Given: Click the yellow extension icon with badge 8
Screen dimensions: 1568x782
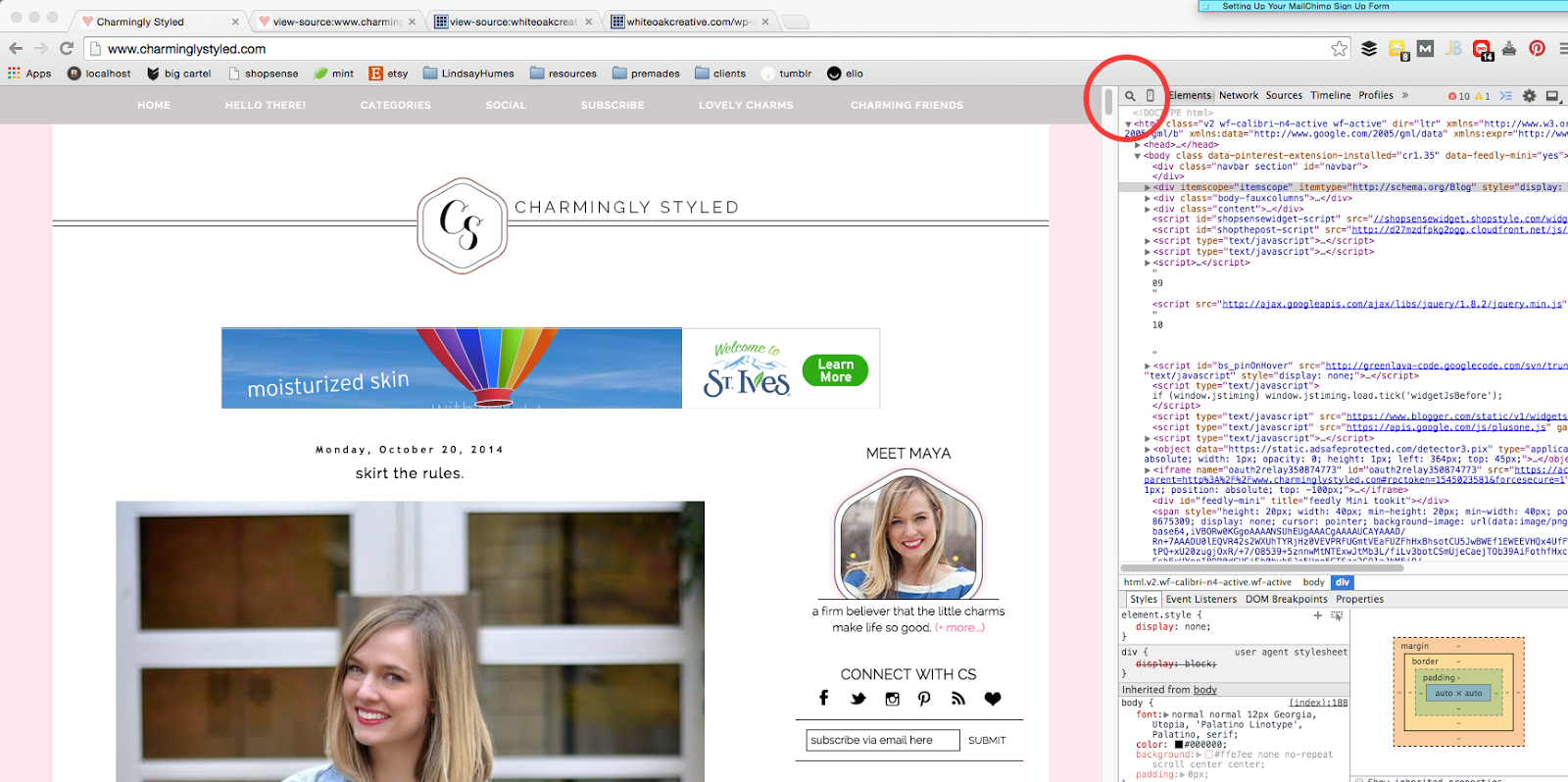Looking at the screenshot, I should [x=1397, y=49].
